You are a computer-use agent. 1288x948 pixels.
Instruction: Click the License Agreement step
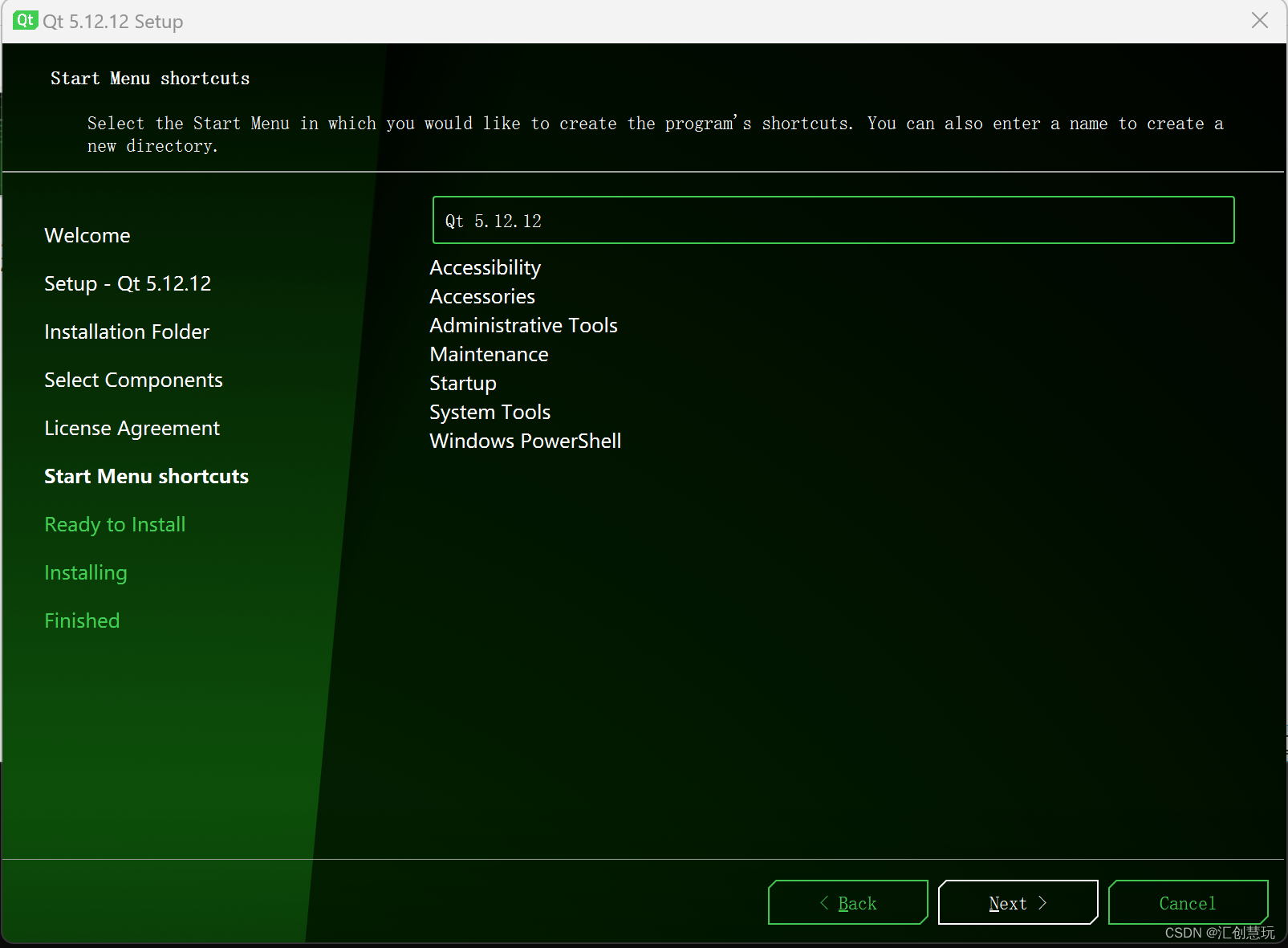click(x=132, y=429)
